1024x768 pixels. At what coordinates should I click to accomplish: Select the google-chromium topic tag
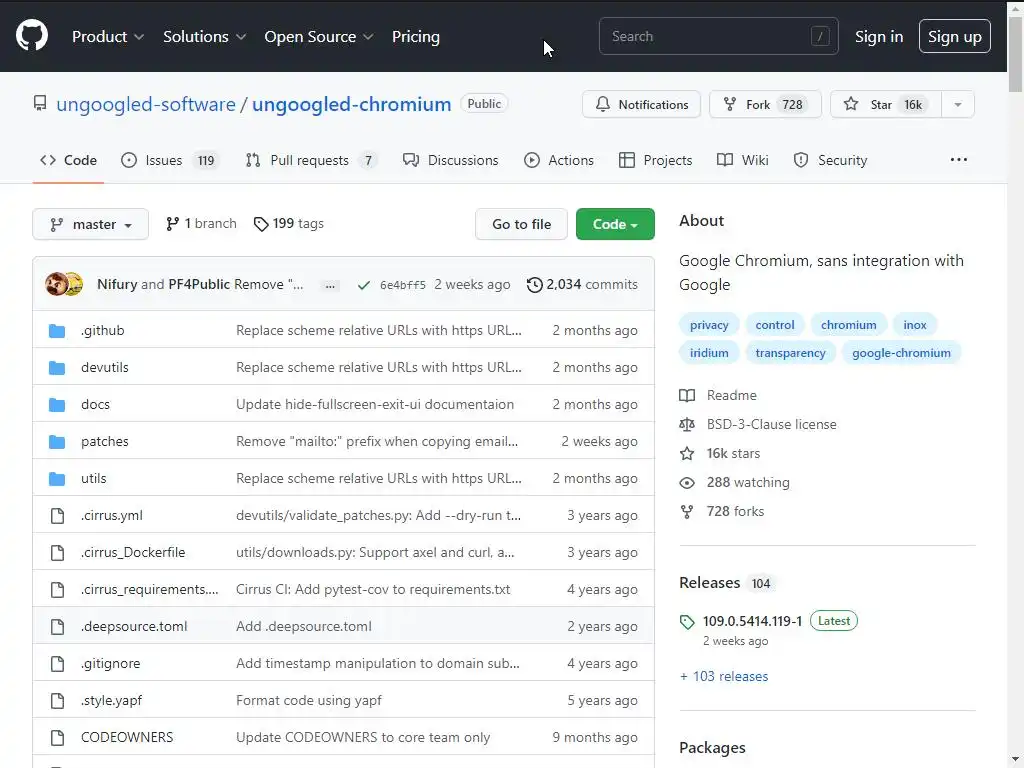coord(901,353)
